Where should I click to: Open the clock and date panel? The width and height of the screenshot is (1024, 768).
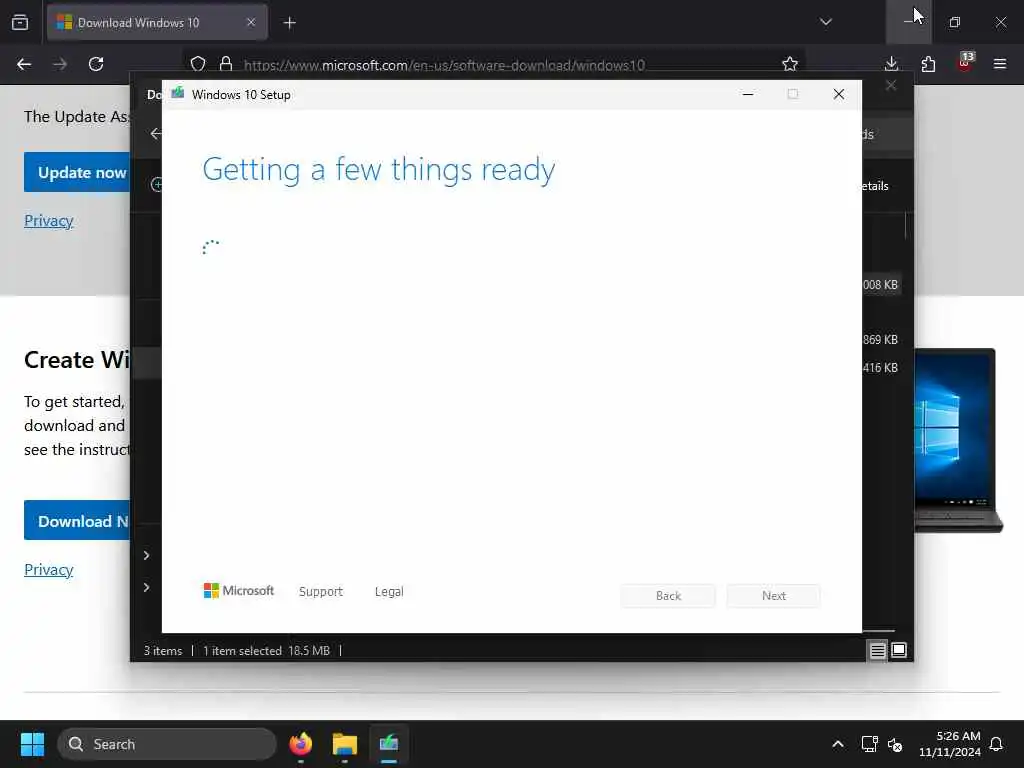pos(950,744)
